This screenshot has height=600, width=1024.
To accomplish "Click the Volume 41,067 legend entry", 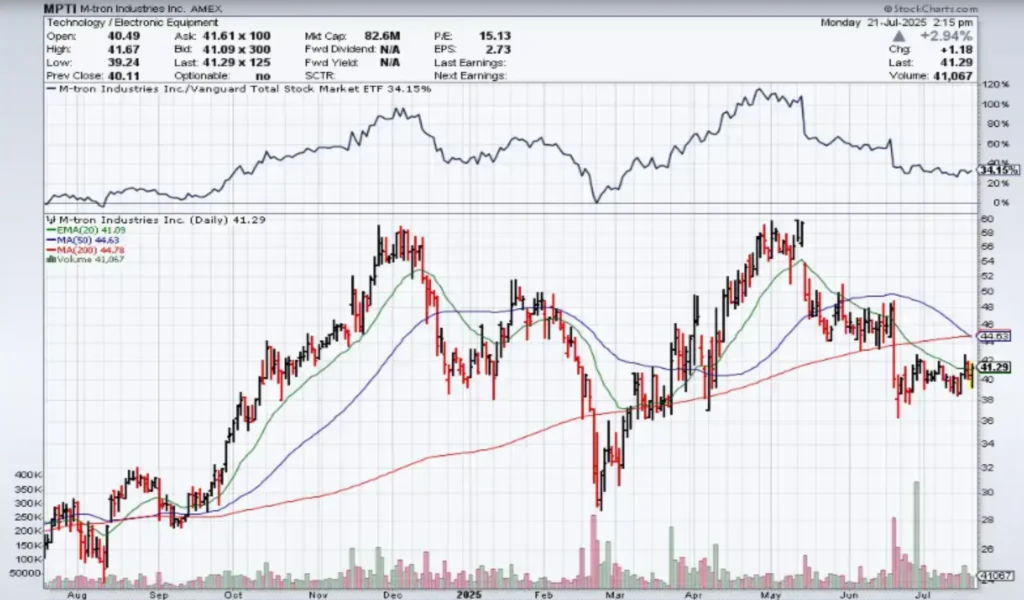I will [x=85, y=259].
